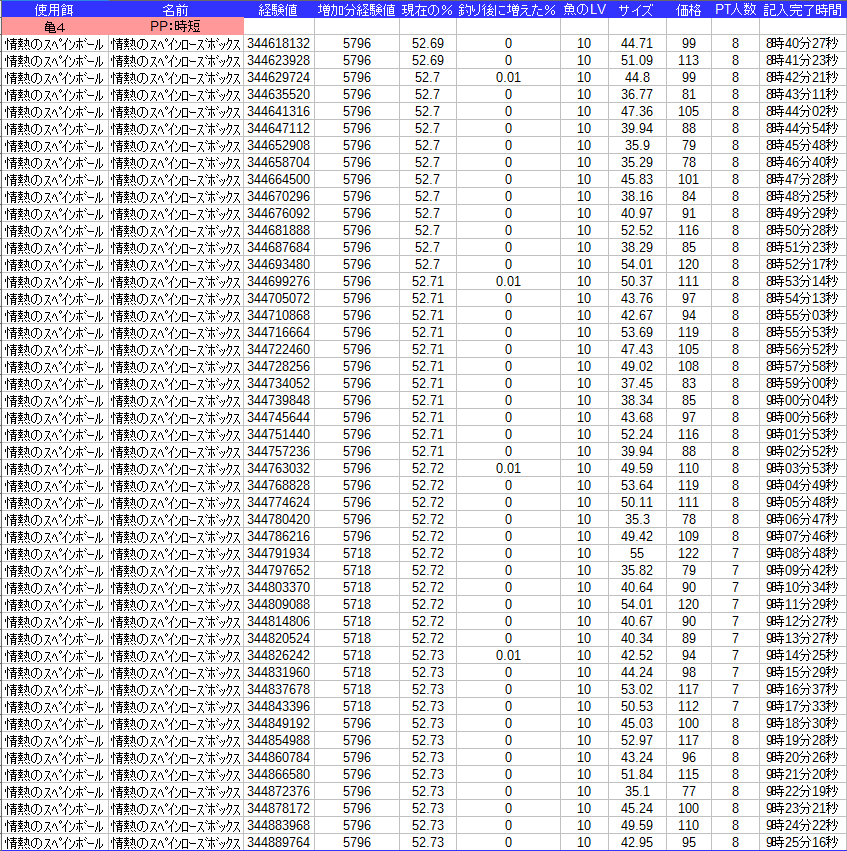
Task: Click the 0.01 cell in row 344699276
Action: coord(508,281)
